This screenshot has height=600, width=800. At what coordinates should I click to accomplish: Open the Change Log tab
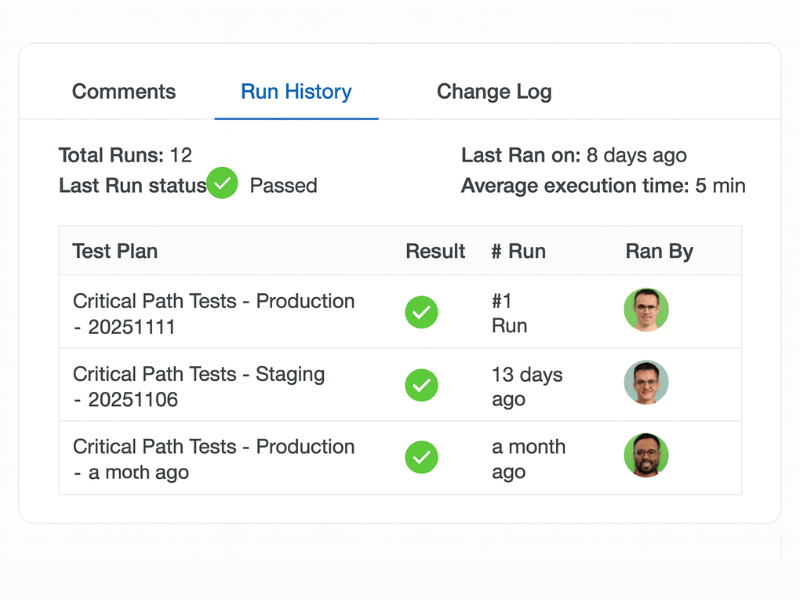(493, 91)
